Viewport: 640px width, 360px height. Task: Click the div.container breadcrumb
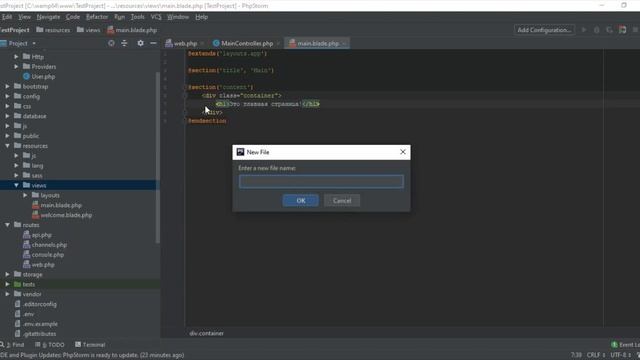coord(207,333)
